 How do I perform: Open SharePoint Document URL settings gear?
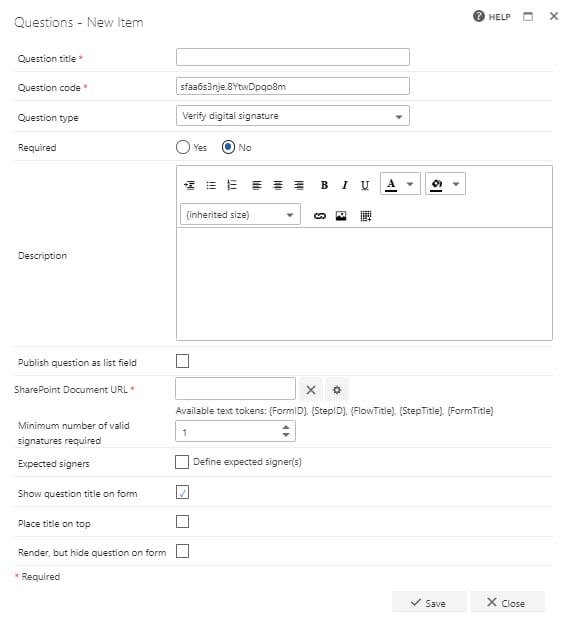coord(337,390)
